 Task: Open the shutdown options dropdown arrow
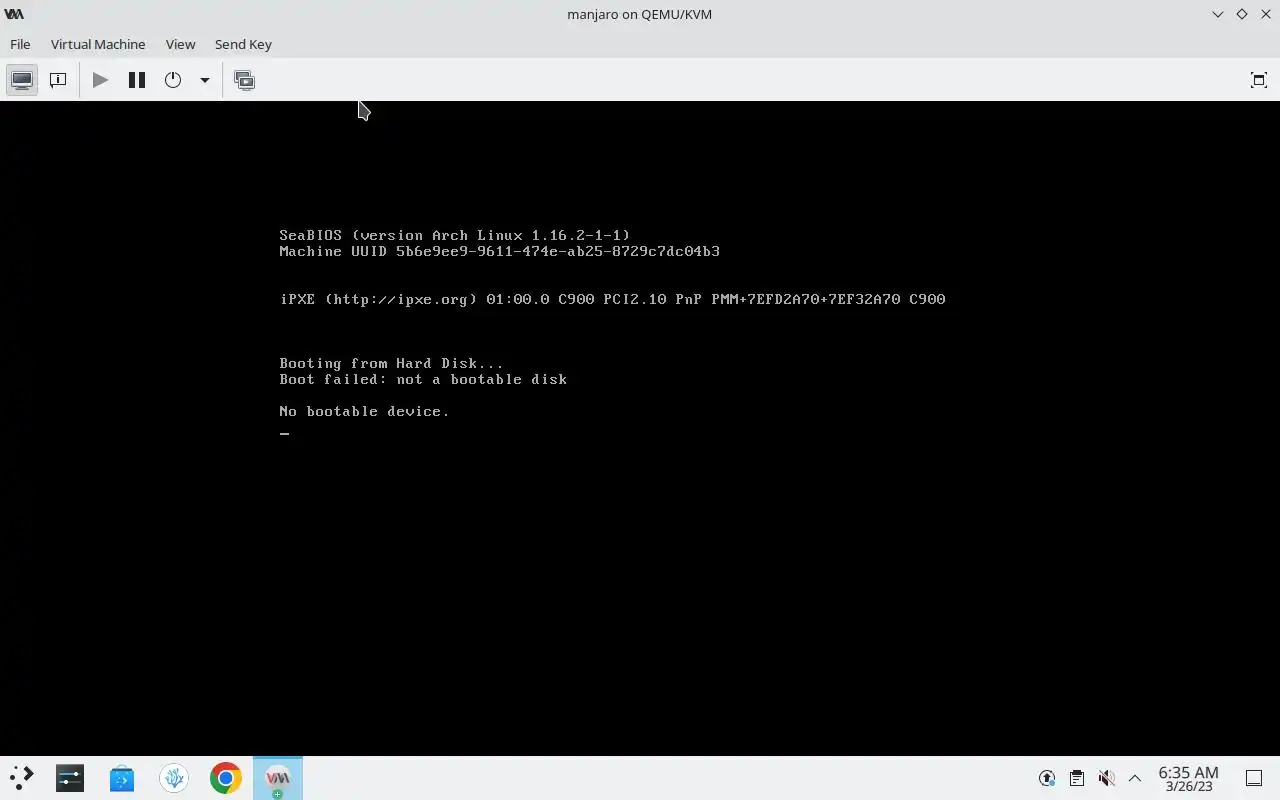204,80
